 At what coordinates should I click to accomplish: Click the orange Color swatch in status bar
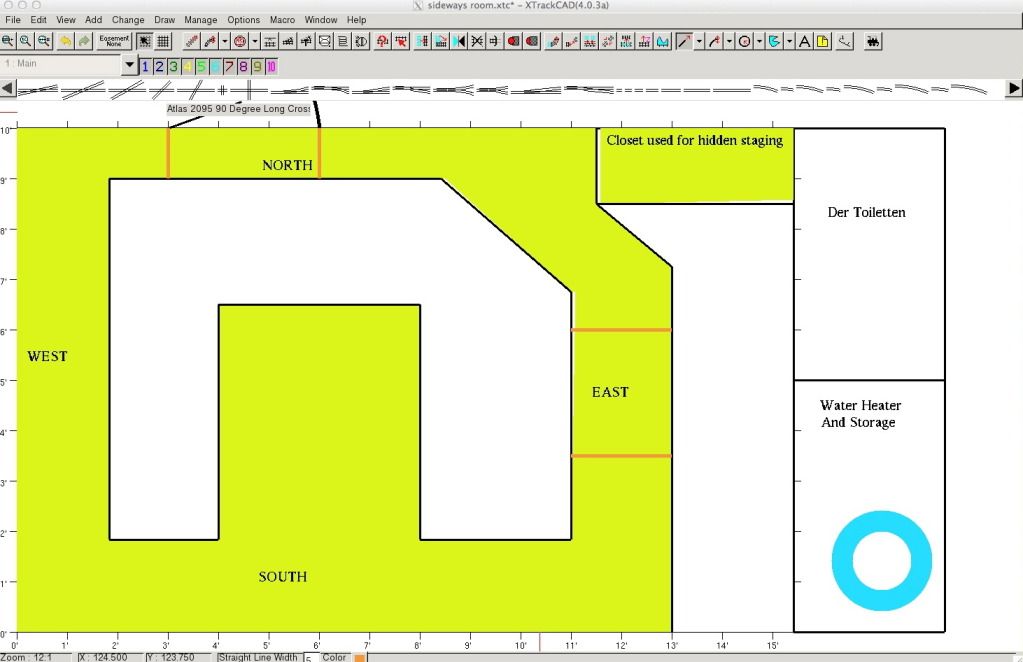click(360, 658)
